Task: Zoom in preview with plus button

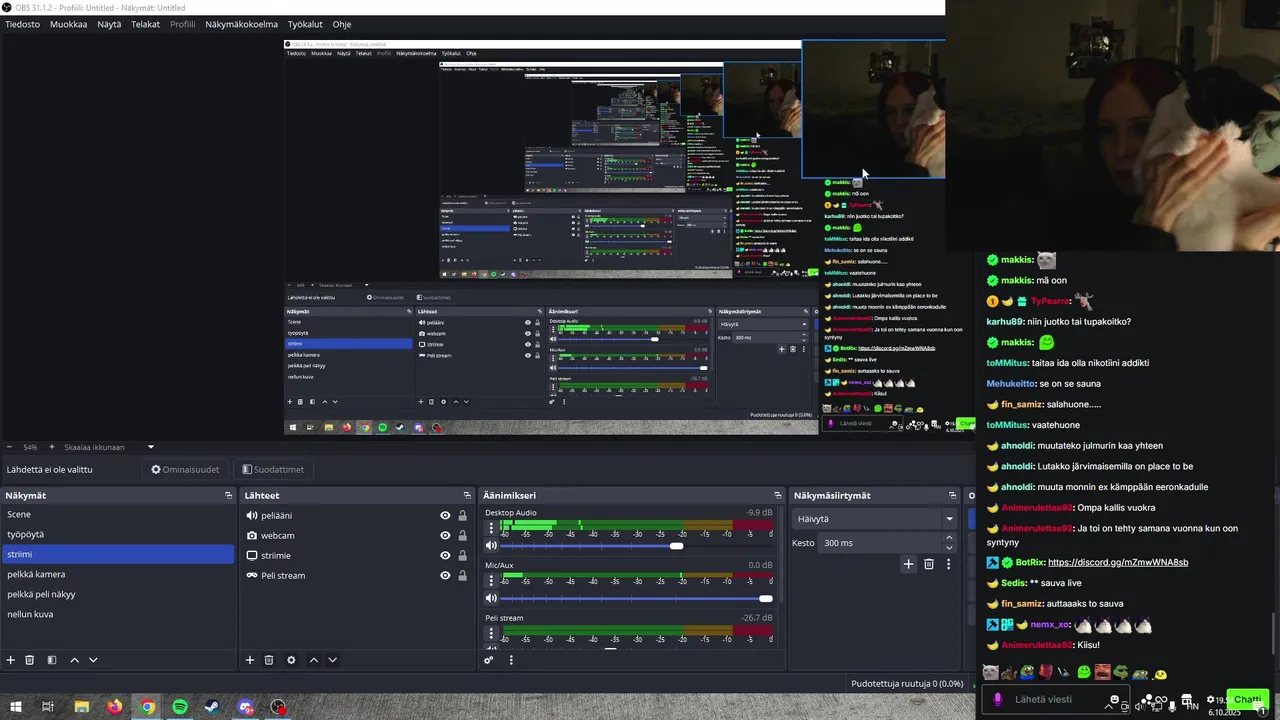Action: point(53,447)
